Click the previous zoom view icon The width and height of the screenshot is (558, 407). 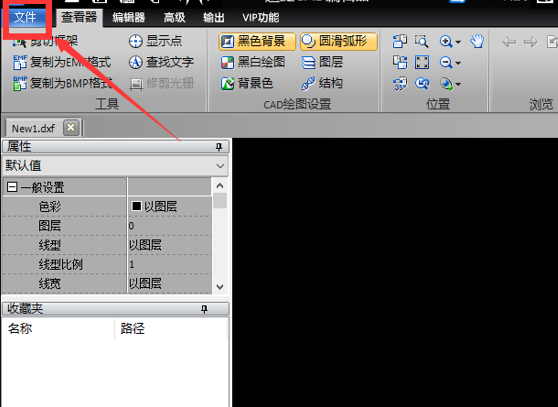[422, 84]
